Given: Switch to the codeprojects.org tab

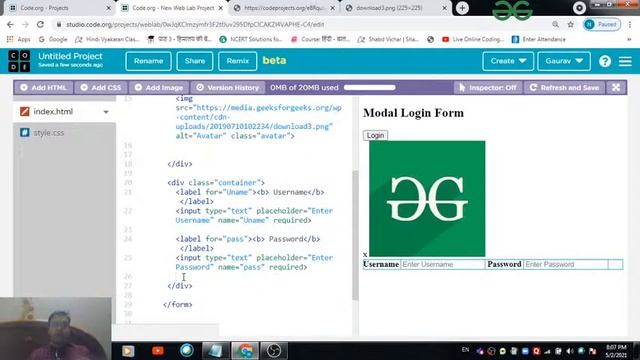Looking at the screenshot, I should pos(284,8).
